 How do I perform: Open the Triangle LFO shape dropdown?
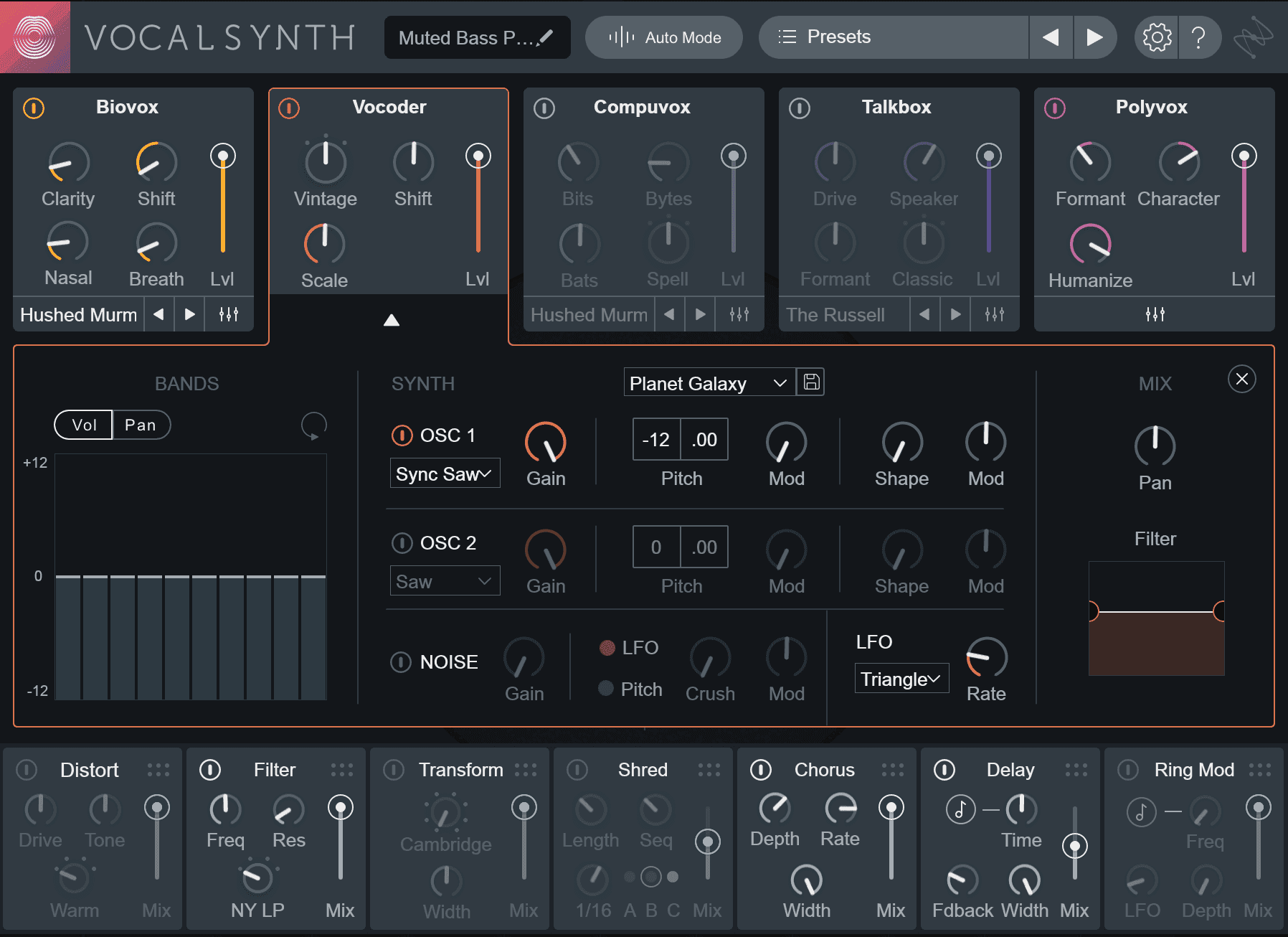[x=901, y=679]
